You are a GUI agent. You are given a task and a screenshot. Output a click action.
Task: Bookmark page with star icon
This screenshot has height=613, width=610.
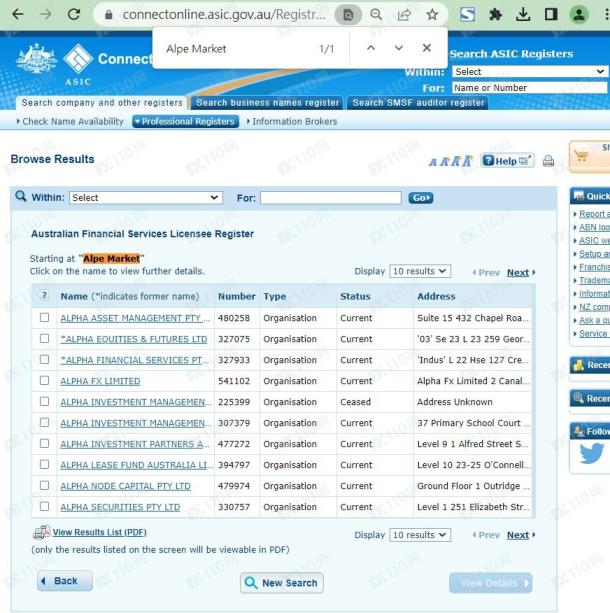[432, 15]
